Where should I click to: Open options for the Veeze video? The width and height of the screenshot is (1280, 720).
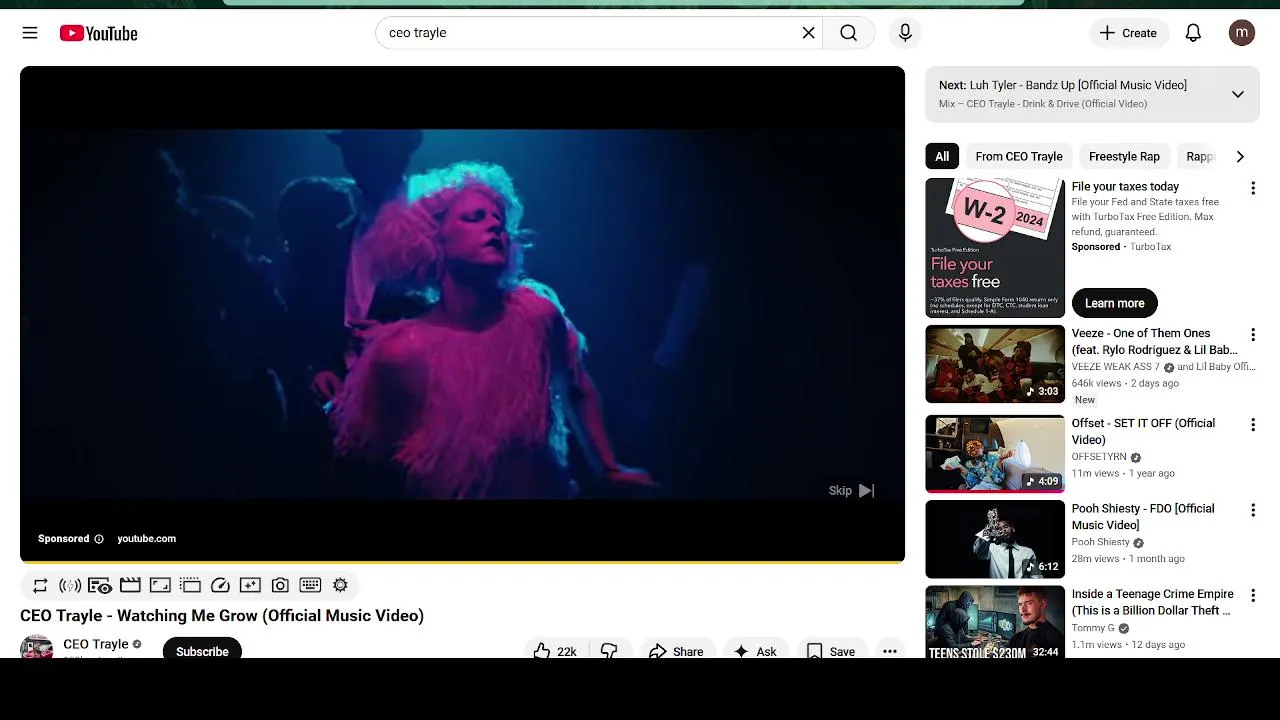pyautogui.click(x=1252, y=335)
